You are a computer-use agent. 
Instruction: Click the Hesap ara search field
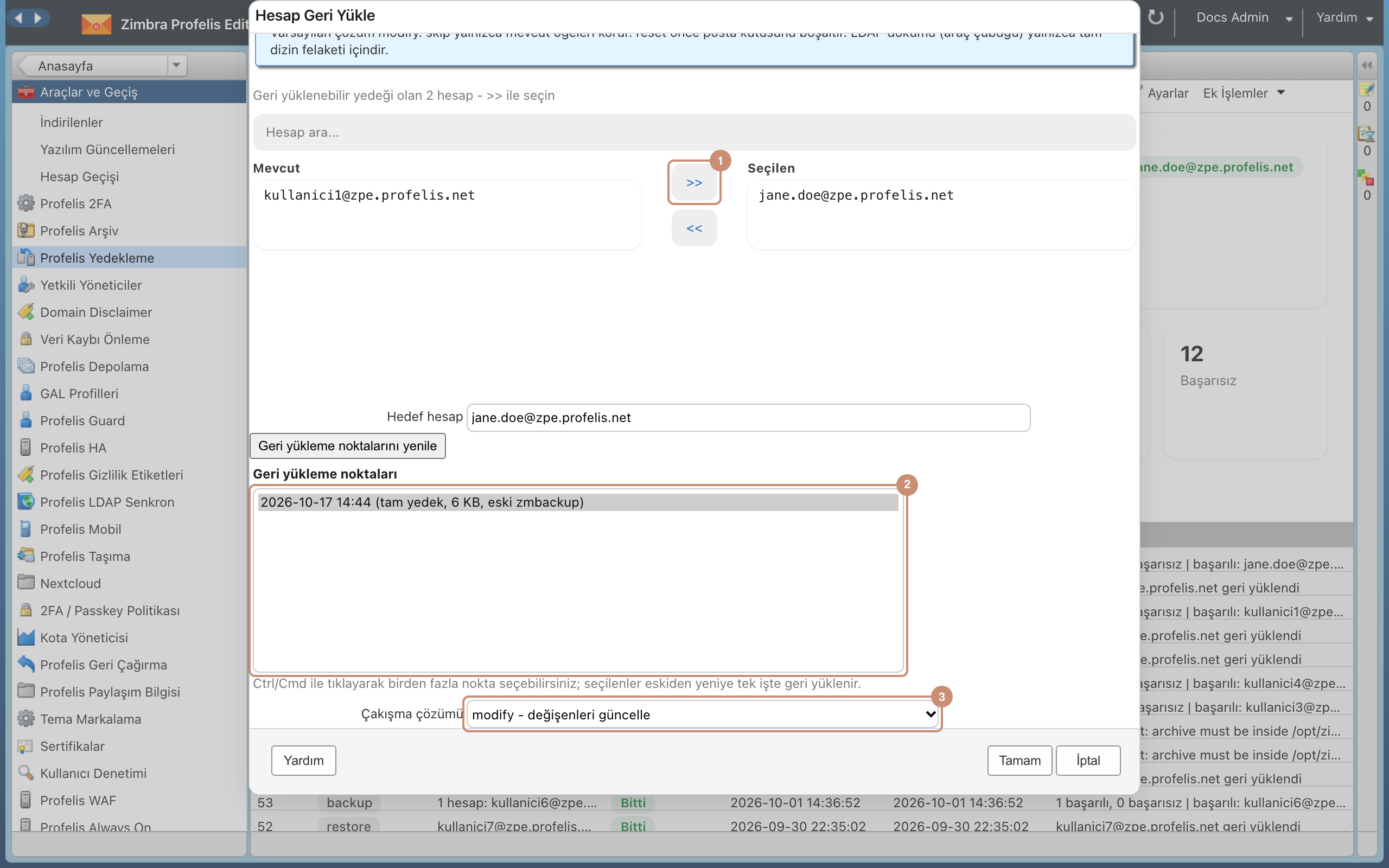(x=694, y=132)
